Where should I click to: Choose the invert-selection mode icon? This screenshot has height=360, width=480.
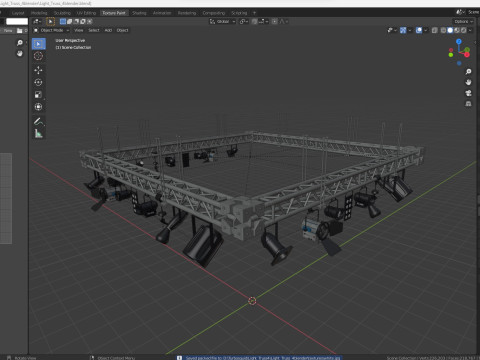click(x=83, y=22)
